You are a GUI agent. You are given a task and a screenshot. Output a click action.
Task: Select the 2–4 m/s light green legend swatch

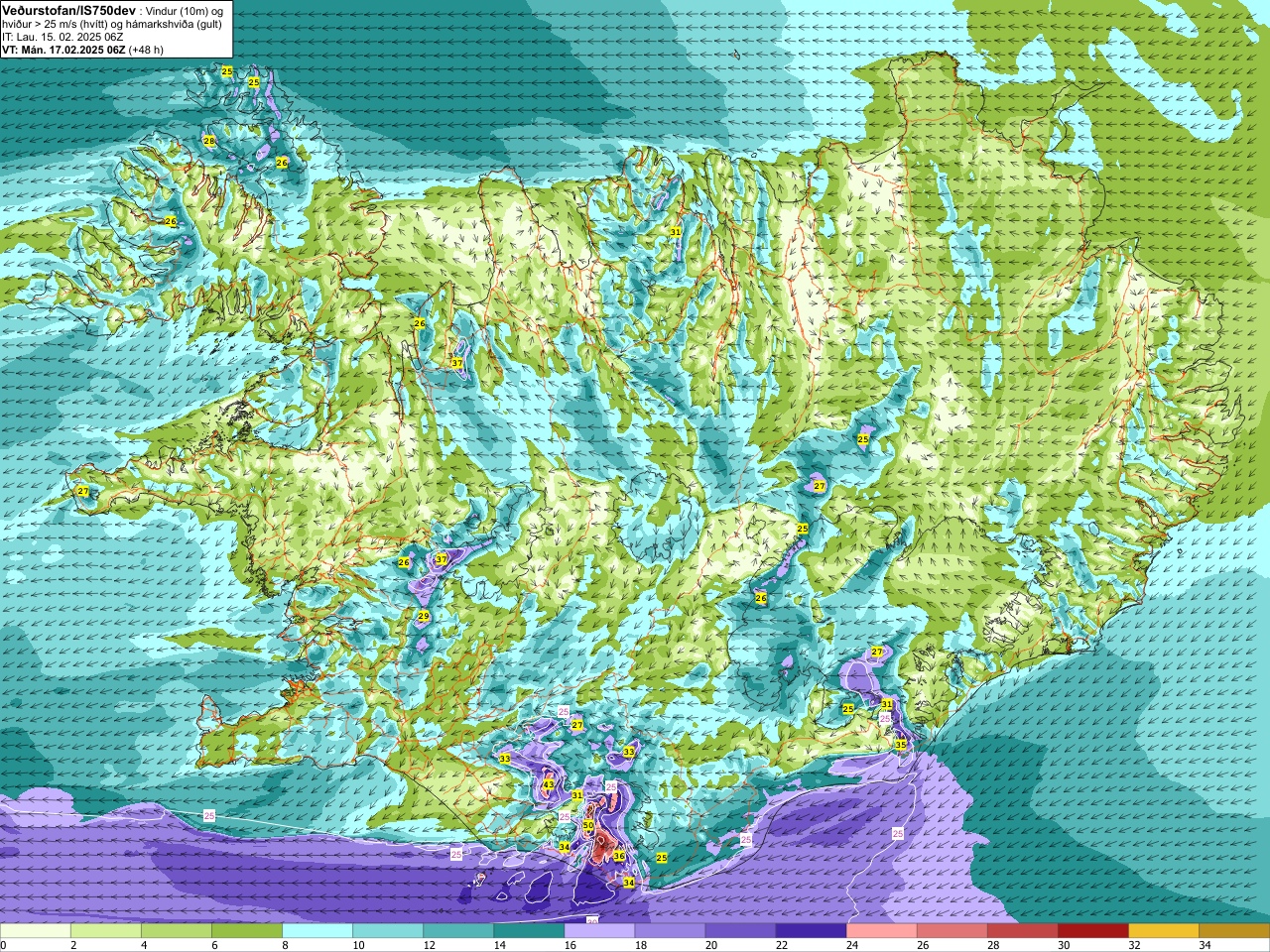(x=106, y=931)
